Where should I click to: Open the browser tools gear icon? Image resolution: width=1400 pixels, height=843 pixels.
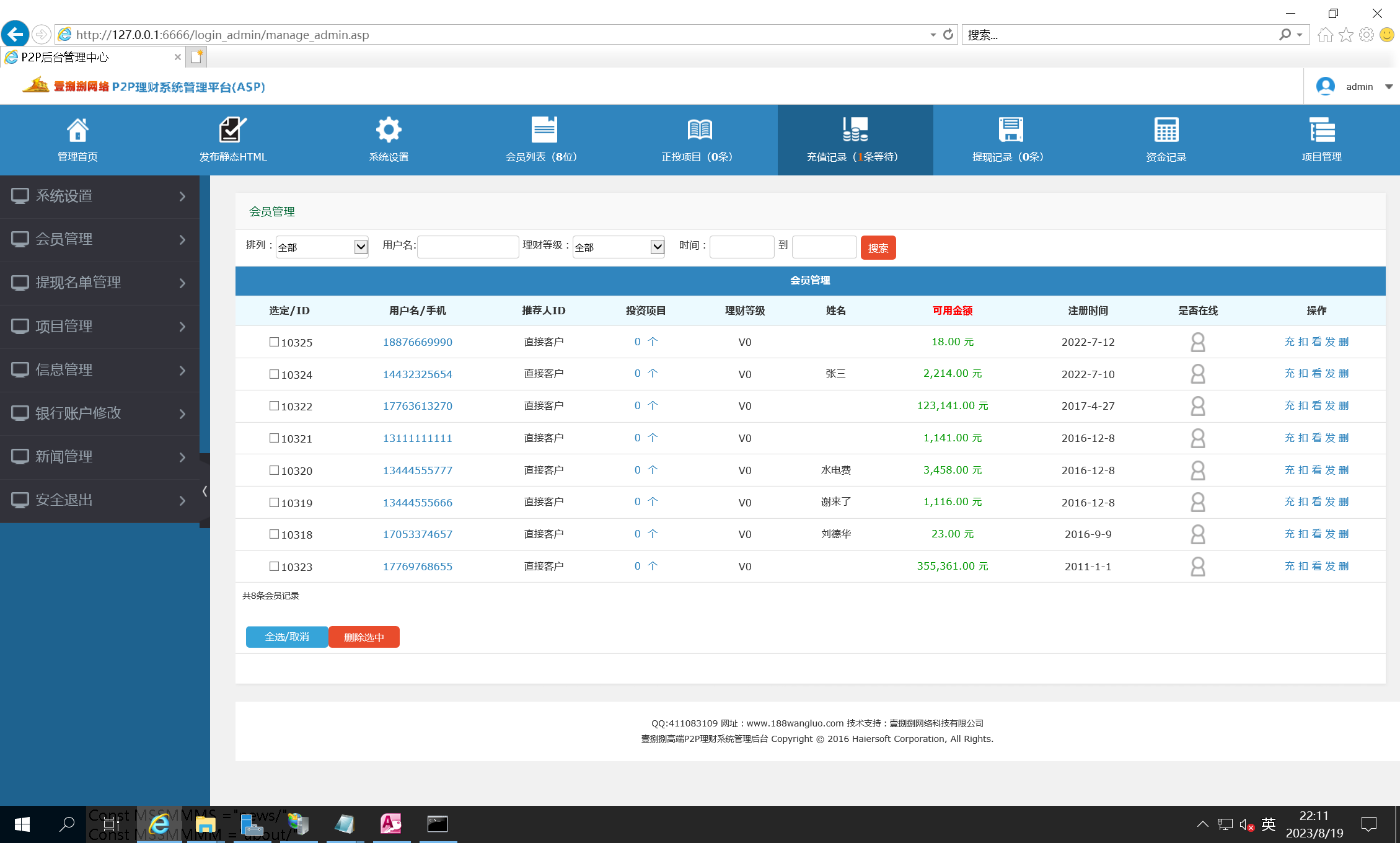pos(1366,35)
